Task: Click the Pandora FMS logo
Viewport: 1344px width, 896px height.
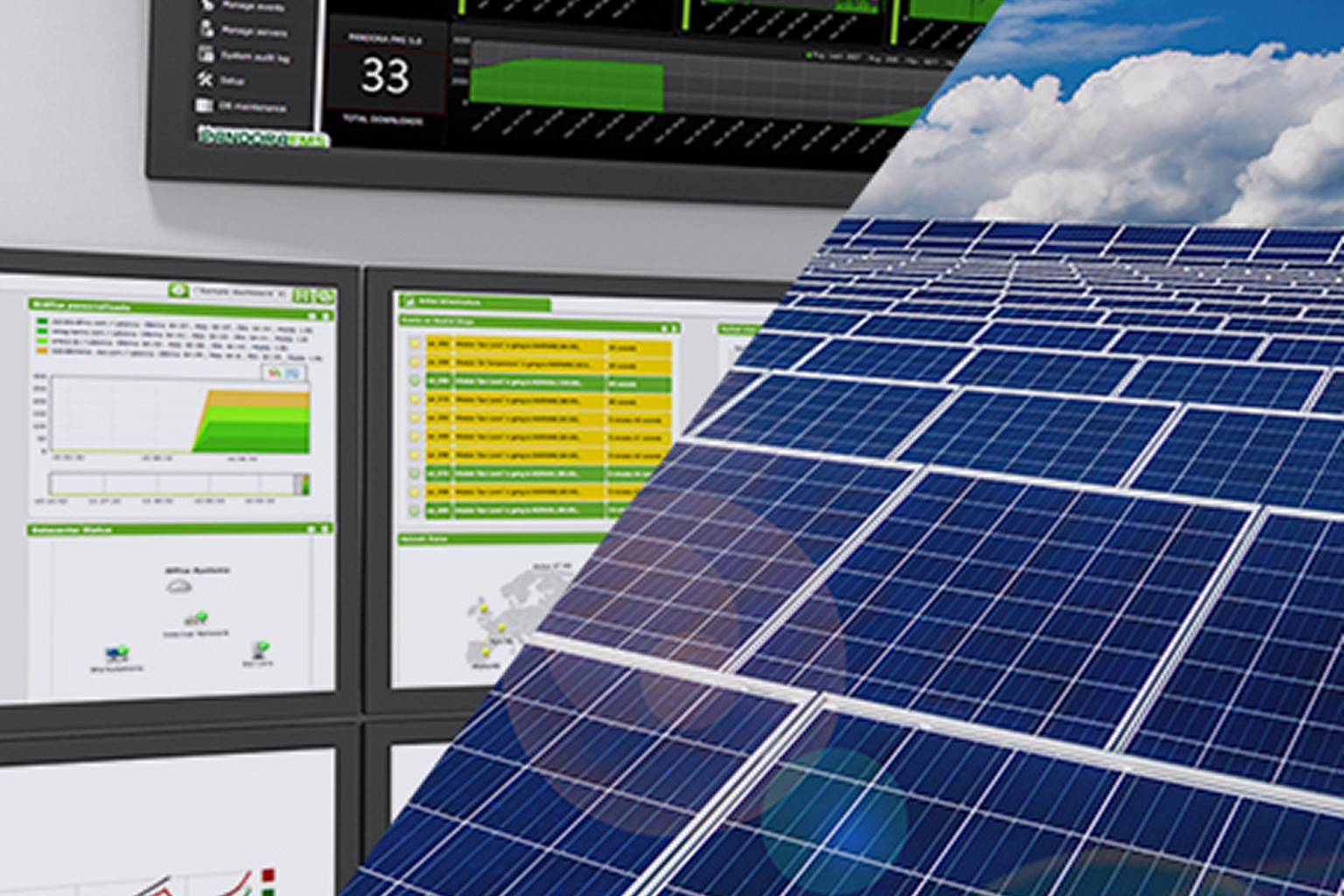Action: coord(262,136)
